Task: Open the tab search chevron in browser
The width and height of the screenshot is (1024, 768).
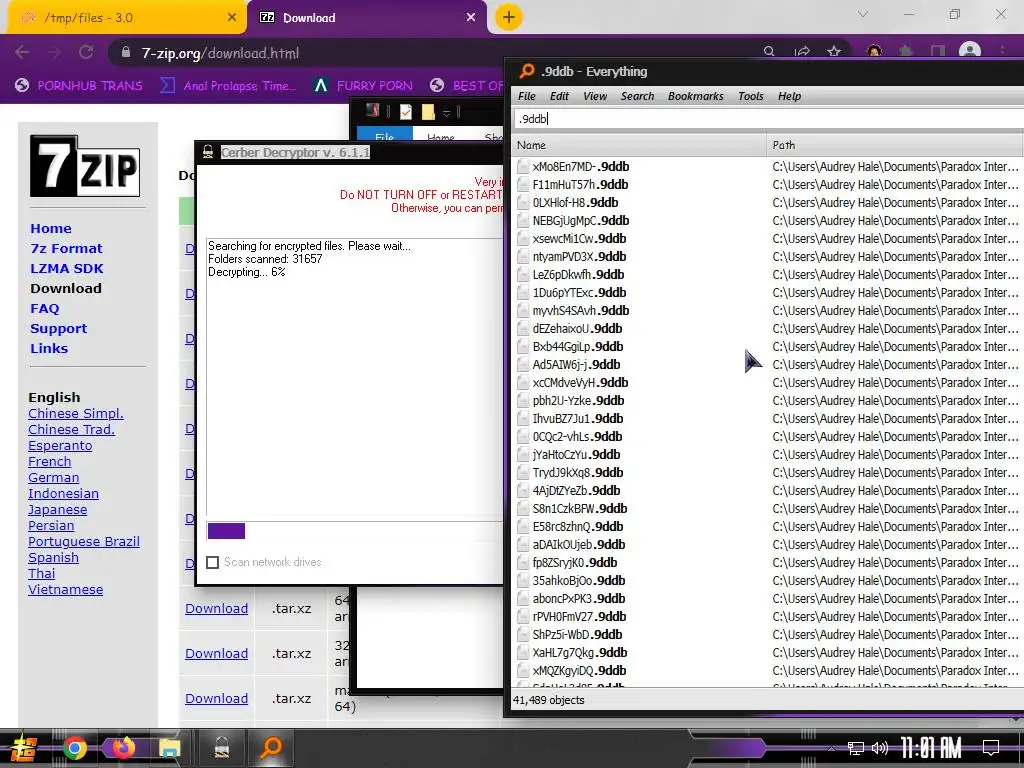Action: (x=863, y=14)
